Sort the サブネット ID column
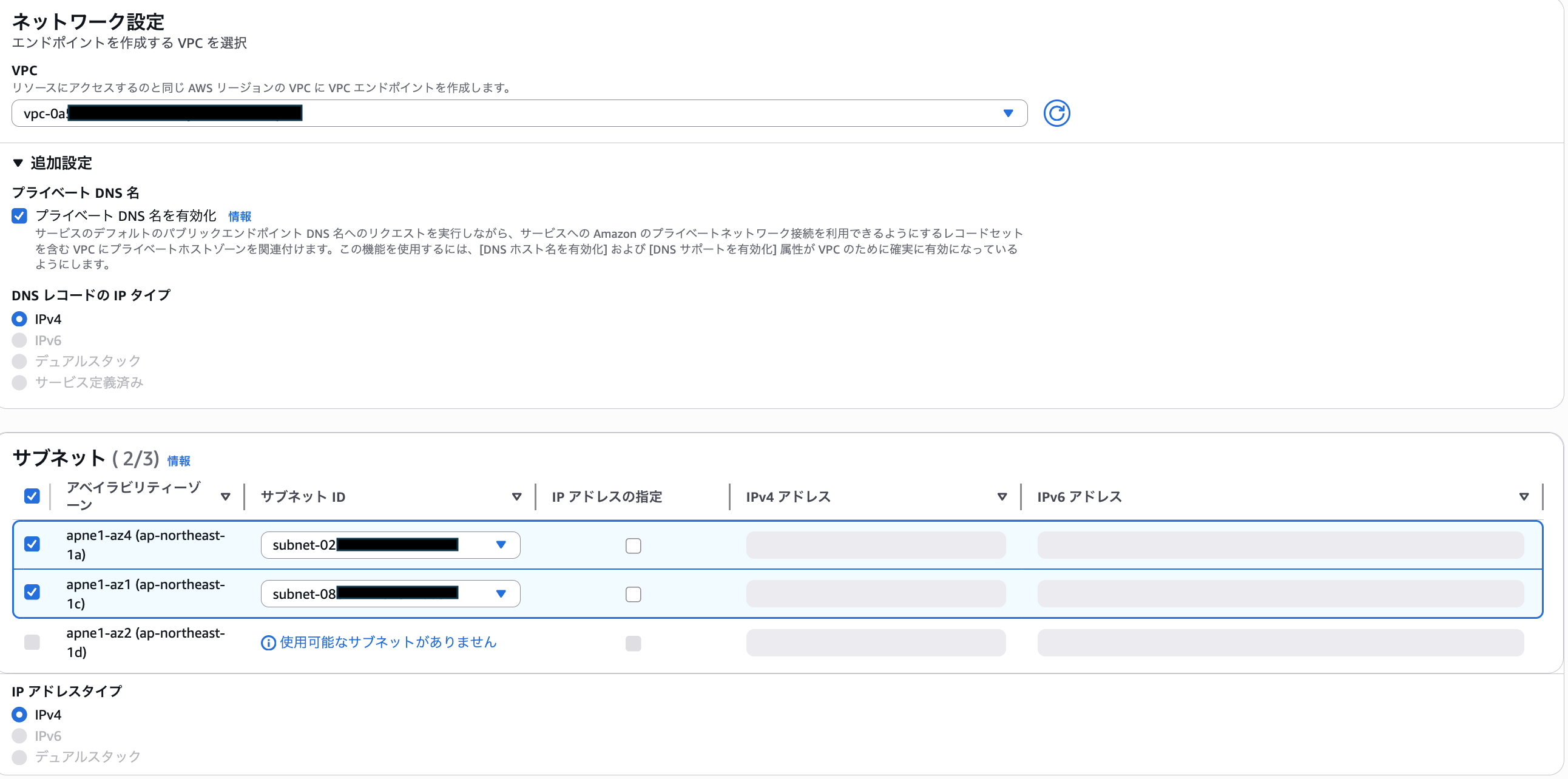Image resolution: width=1568 pixels, height=779 pixels. (517, 497)
